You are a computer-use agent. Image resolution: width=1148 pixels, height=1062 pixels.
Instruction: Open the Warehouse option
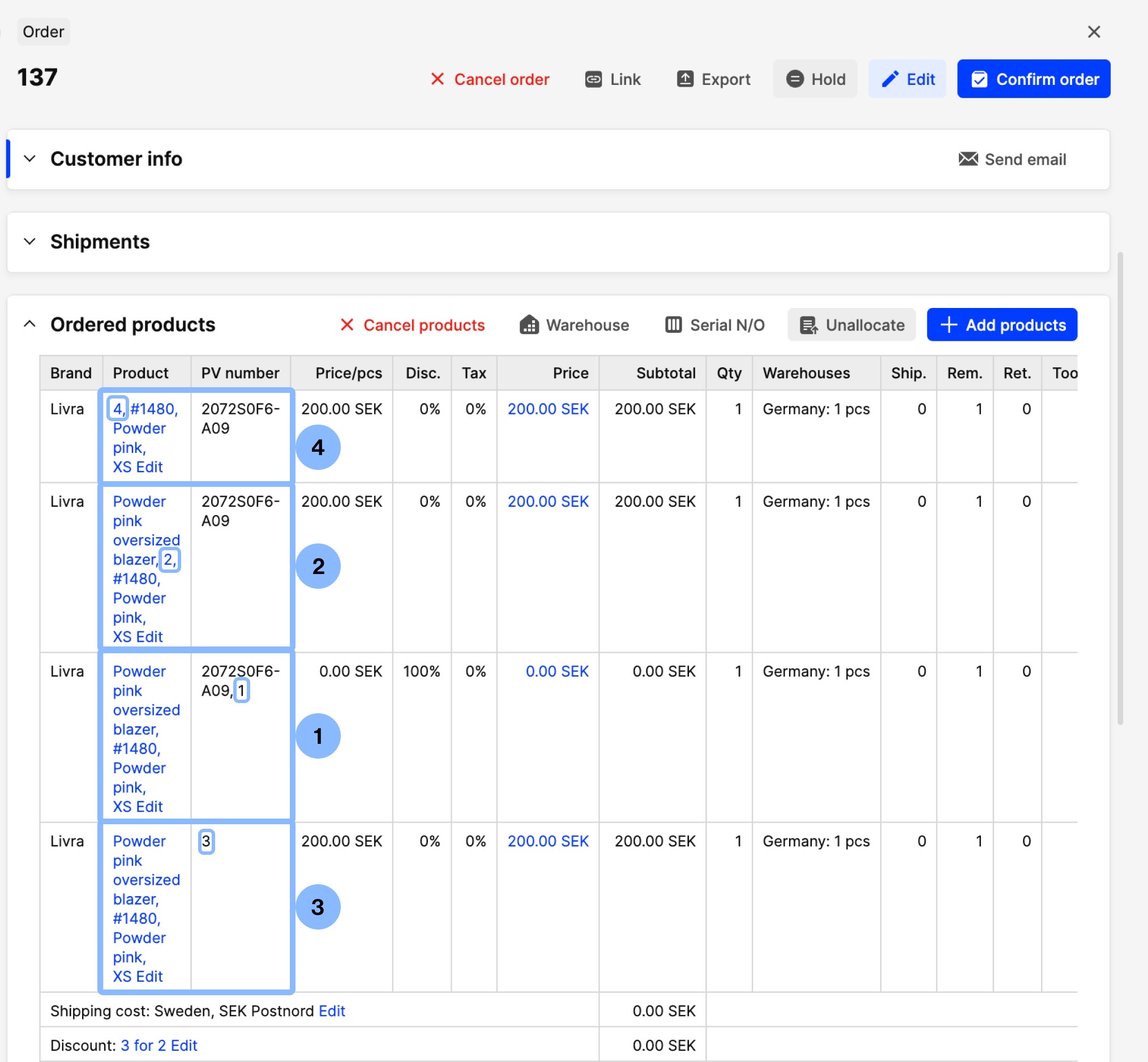click(574, 325)
